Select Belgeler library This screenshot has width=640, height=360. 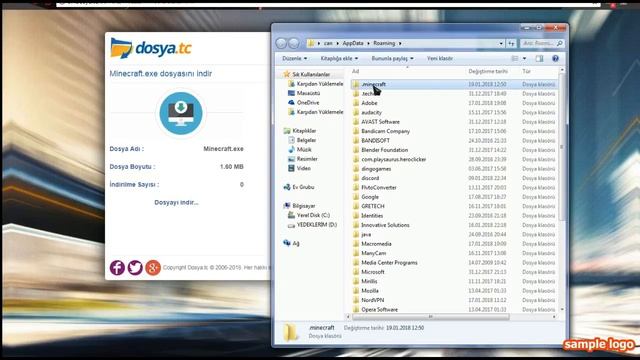click(306, 140)
